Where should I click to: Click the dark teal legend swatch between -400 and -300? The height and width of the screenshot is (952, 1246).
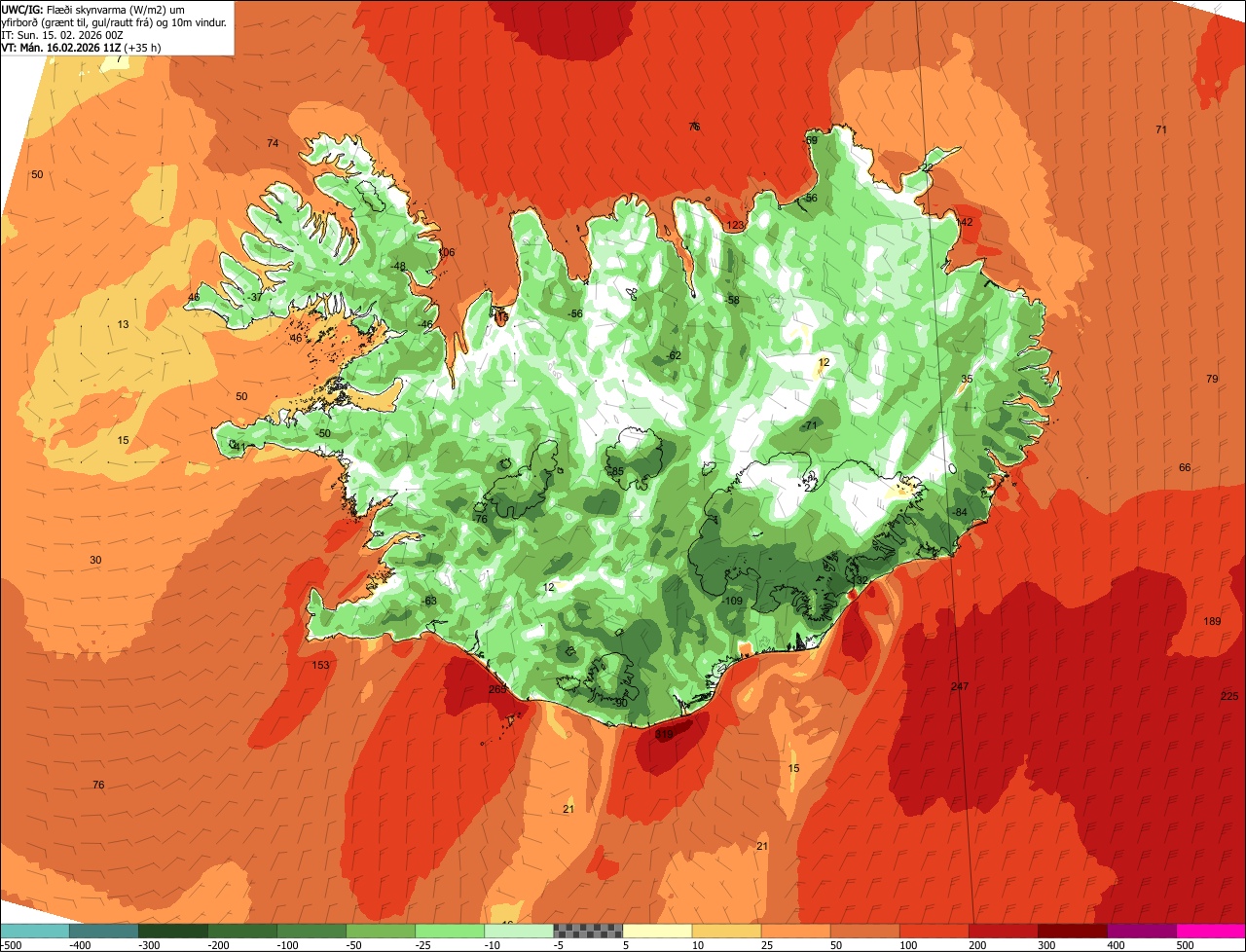(103, 931)
